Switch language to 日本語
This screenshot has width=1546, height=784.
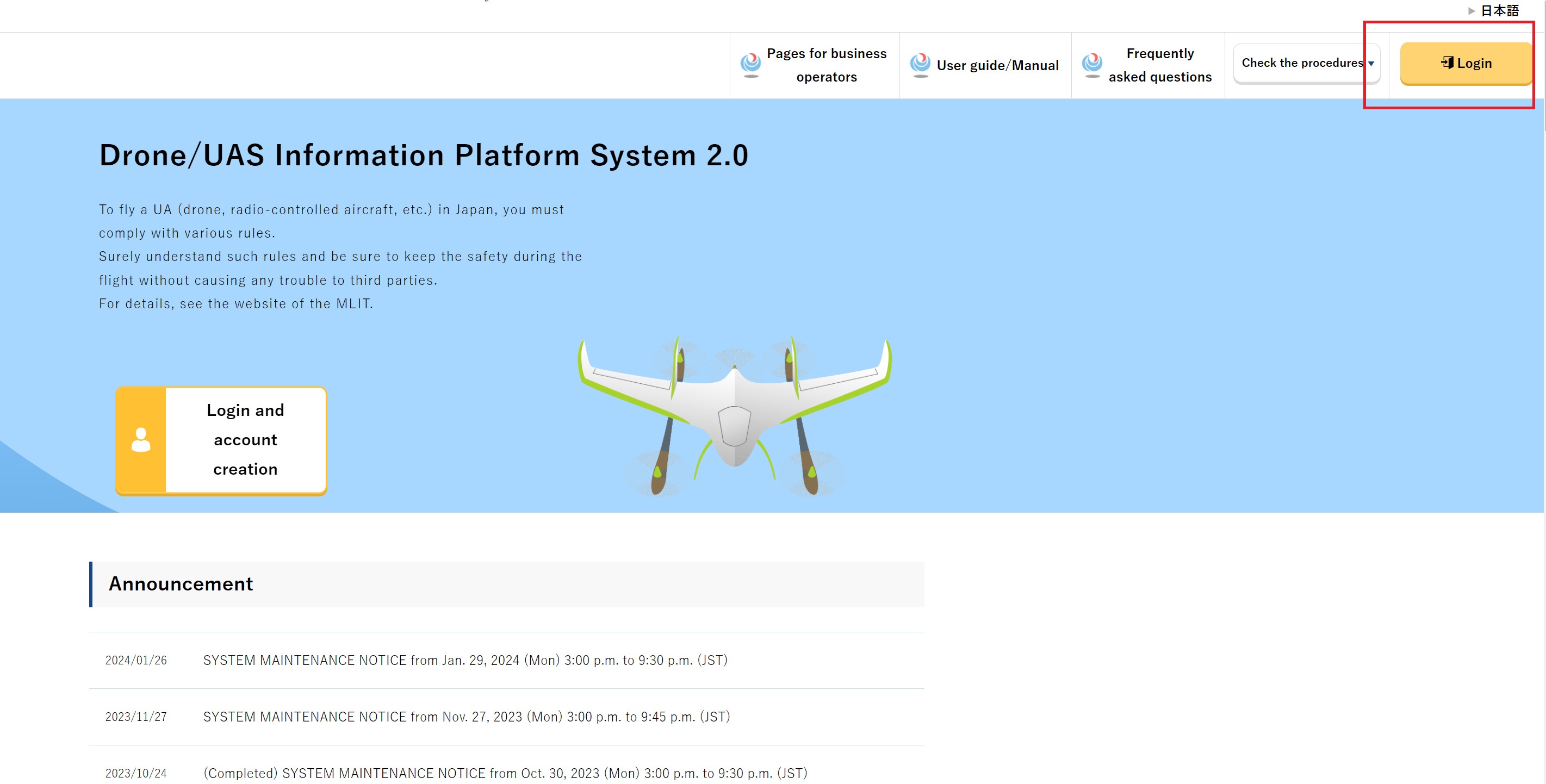click(x=1499, y=11)
